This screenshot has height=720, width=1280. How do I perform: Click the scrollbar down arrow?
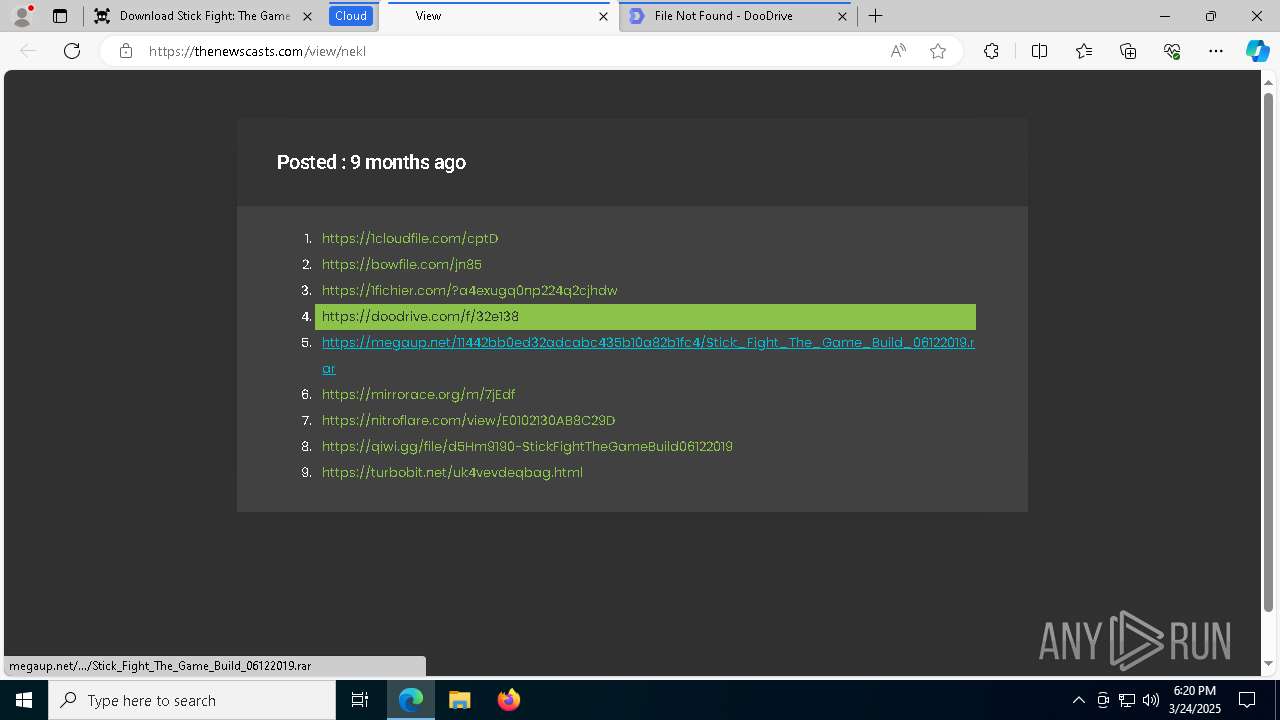point(1269,664)
